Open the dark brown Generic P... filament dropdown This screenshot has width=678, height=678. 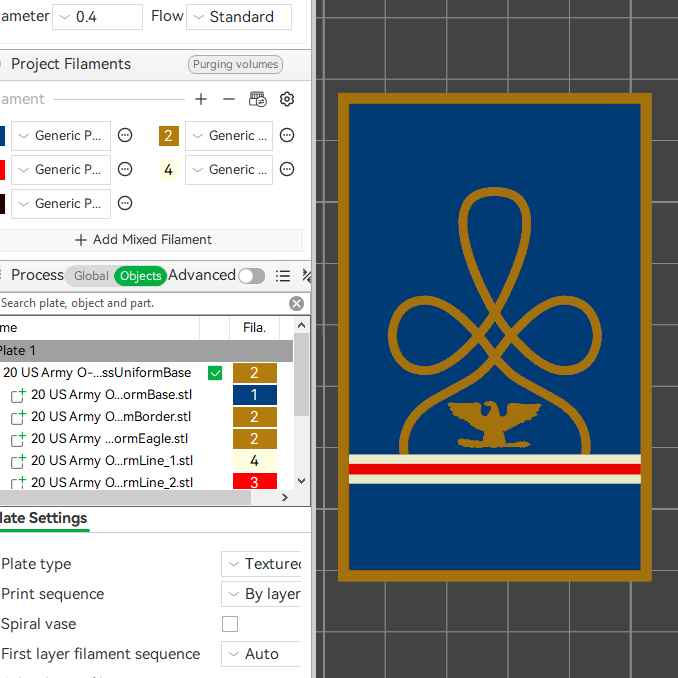(61, 204)
